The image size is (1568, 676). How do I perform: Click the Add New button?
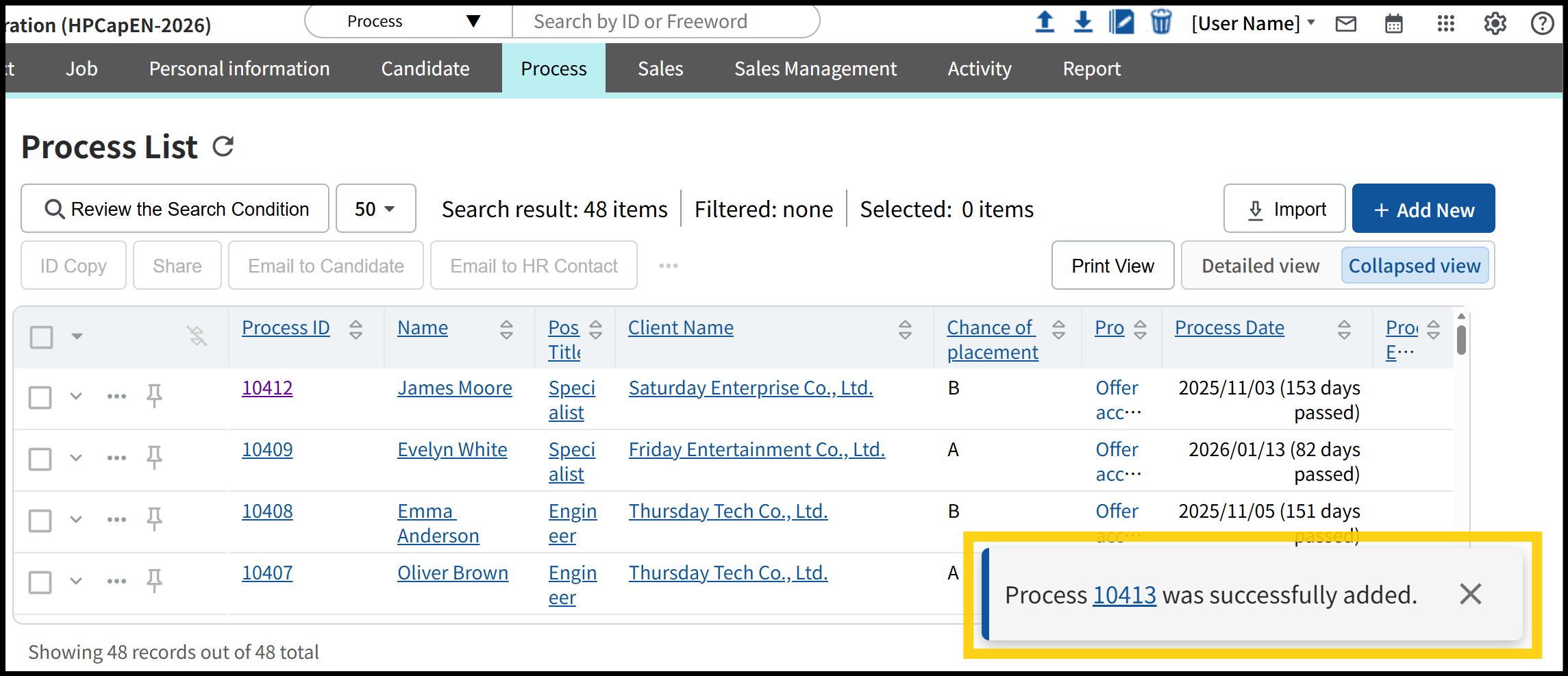(x=1423, y=209)
